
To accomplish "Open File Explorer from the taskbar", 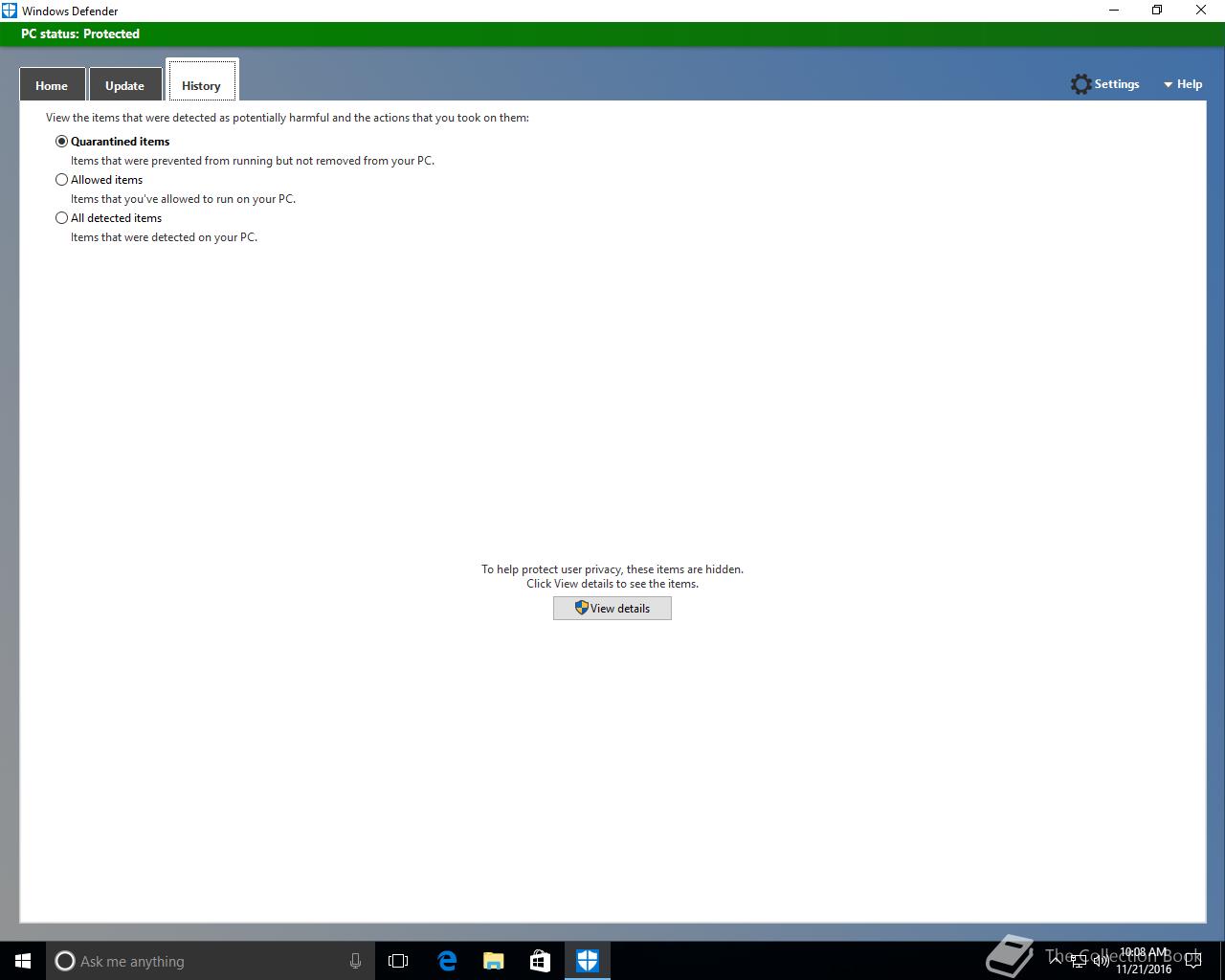I will [494, 961].
